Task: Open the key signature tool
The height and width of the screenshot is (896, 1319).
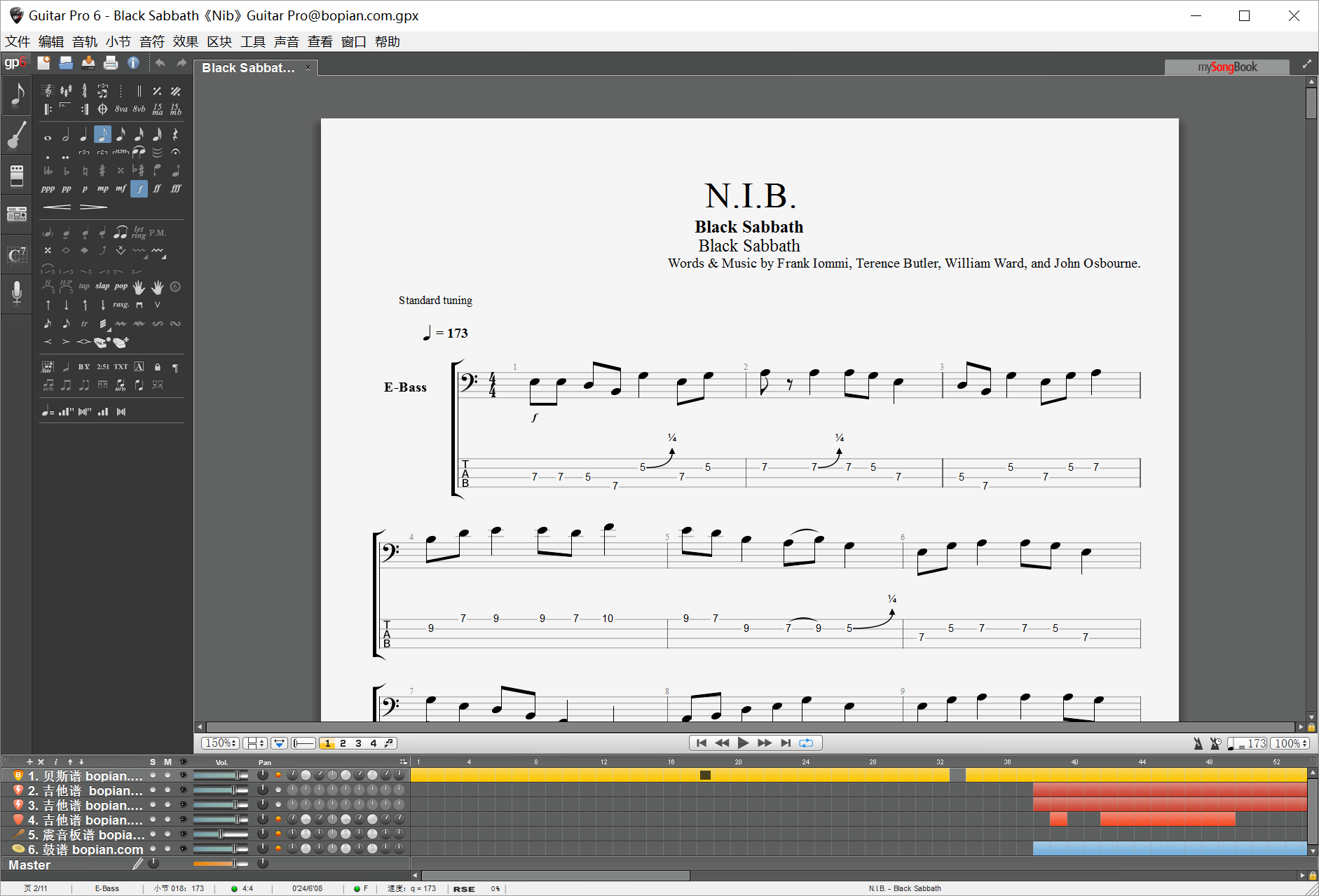Action: tap(66, 91)
